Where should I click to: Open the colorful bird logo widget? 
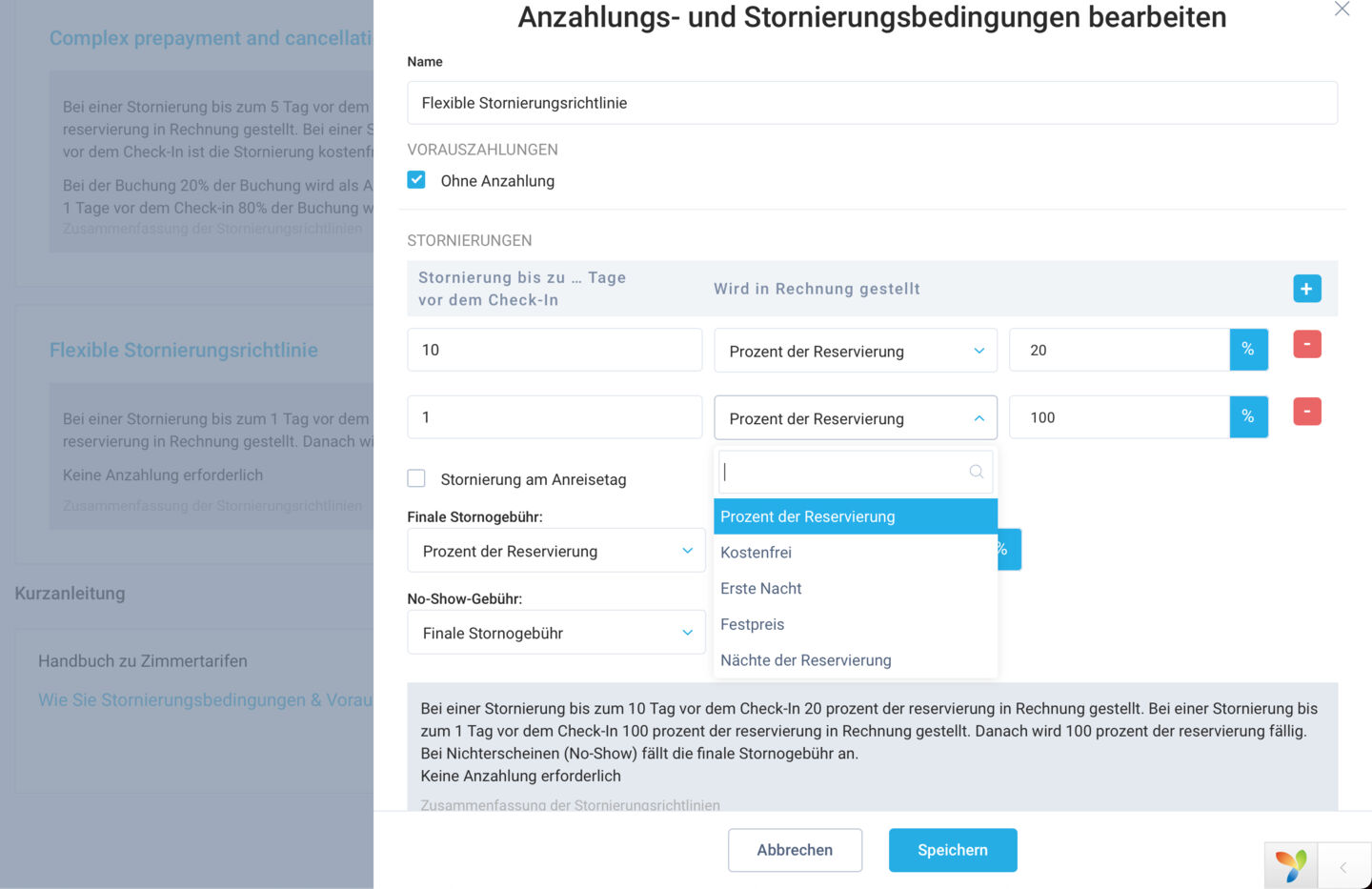[x=1291, y=866]
